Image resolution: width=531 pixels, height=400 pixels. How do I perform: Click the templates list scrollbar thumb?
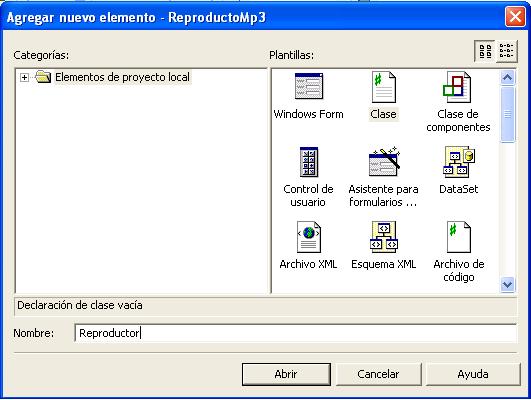507,114
